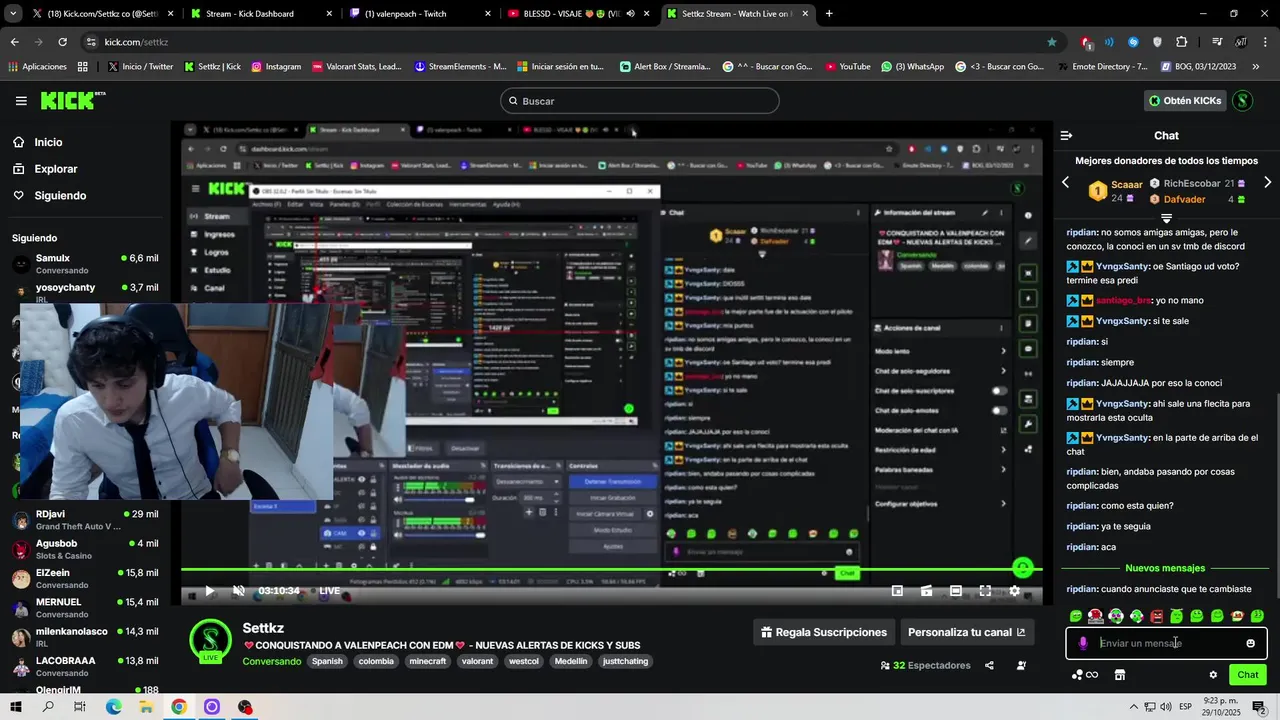The image size is (1280, 720).
Task: Click the Obtén KICKs button
Action: pos(1185,101)
